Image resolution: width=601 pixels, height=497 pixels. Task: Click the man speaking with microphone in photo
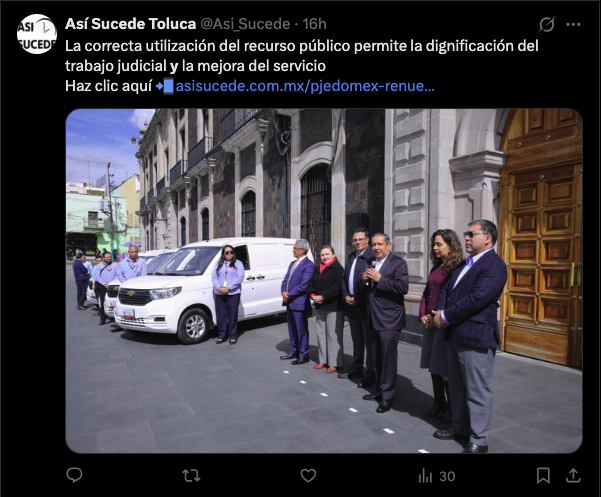coord(384,322)
